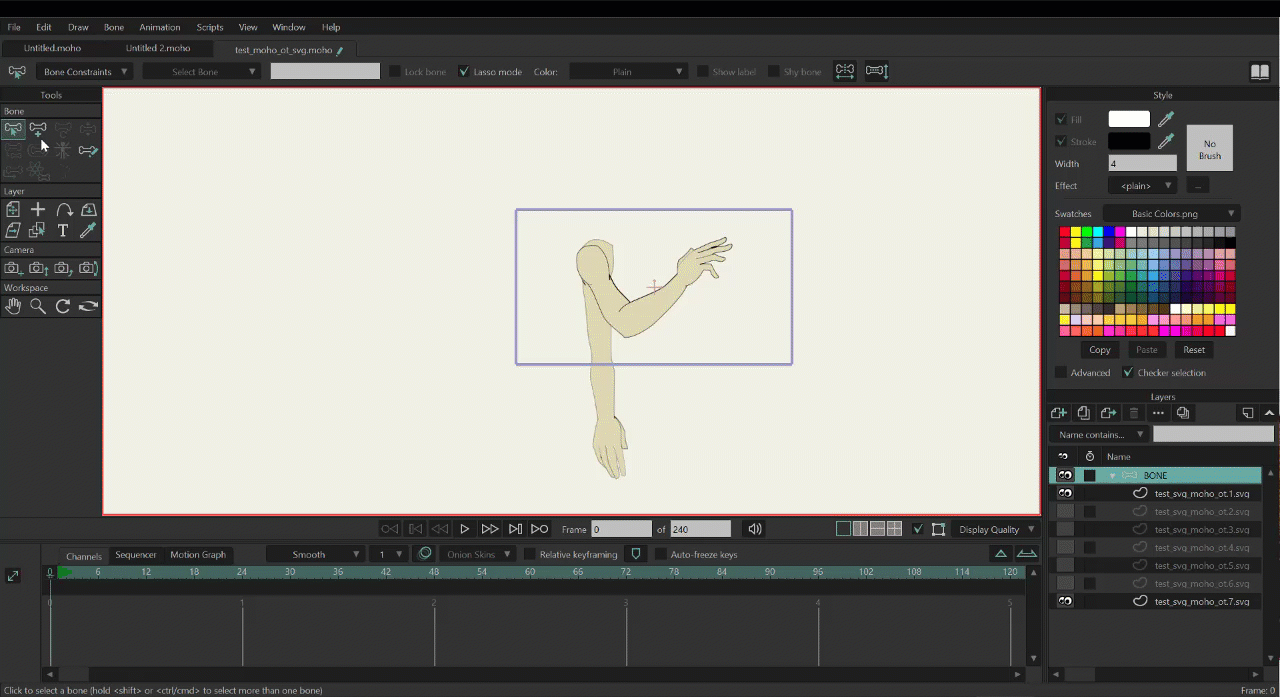Open the Animation menu
Screen dimensions: 1280x697
pos(160,27)
